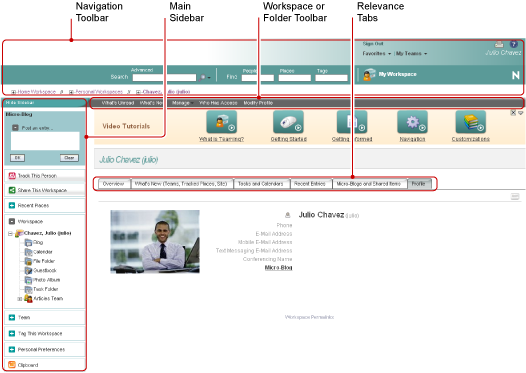The height and width of the screenshot is (373, 526).
Task: Click the Micro-Blog profile link
Action: tap(278, 268)
